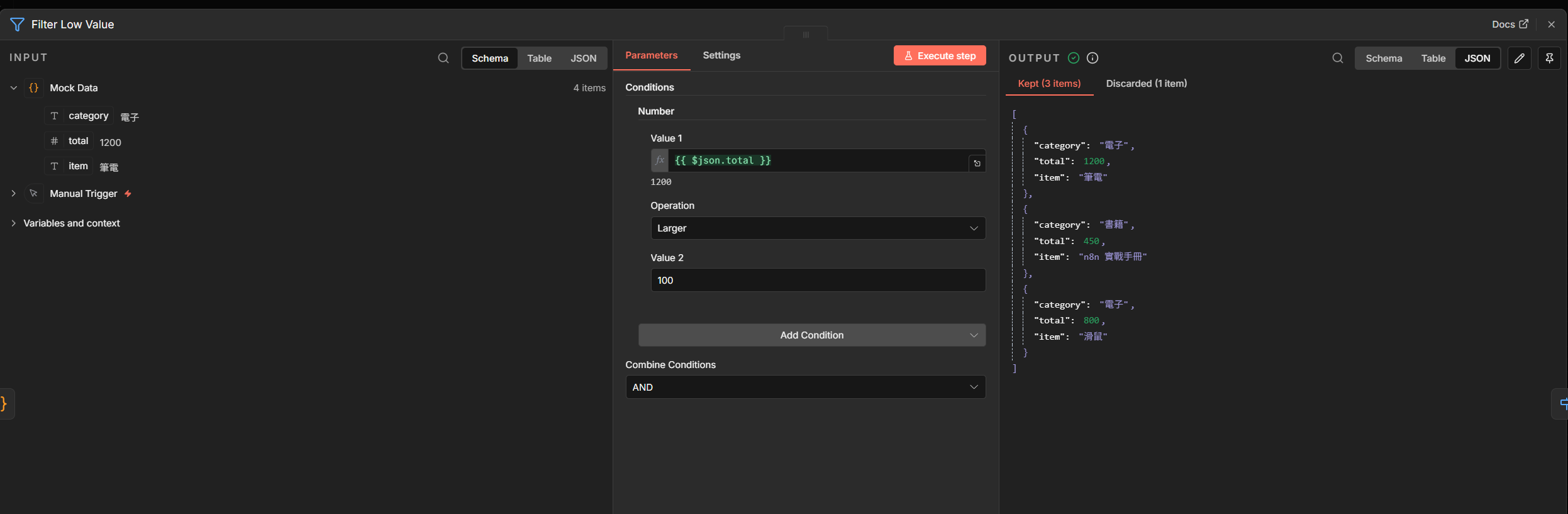Screen dimensions: 1568x514
Task: Expand Variables and context section
Action: pyautogui.click(x=13, y=223)
